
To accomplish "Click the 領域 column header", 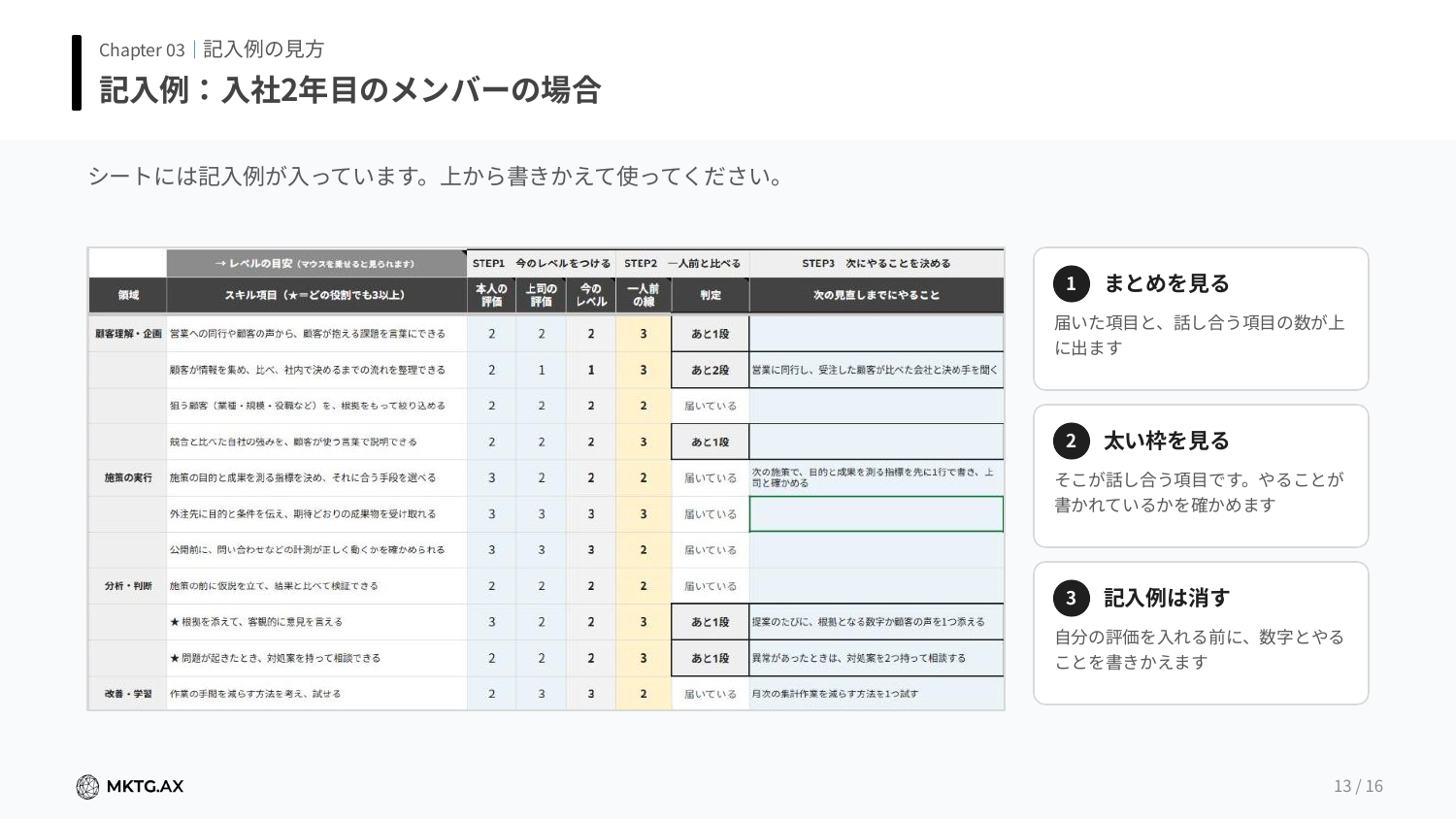I will (128, 295).
